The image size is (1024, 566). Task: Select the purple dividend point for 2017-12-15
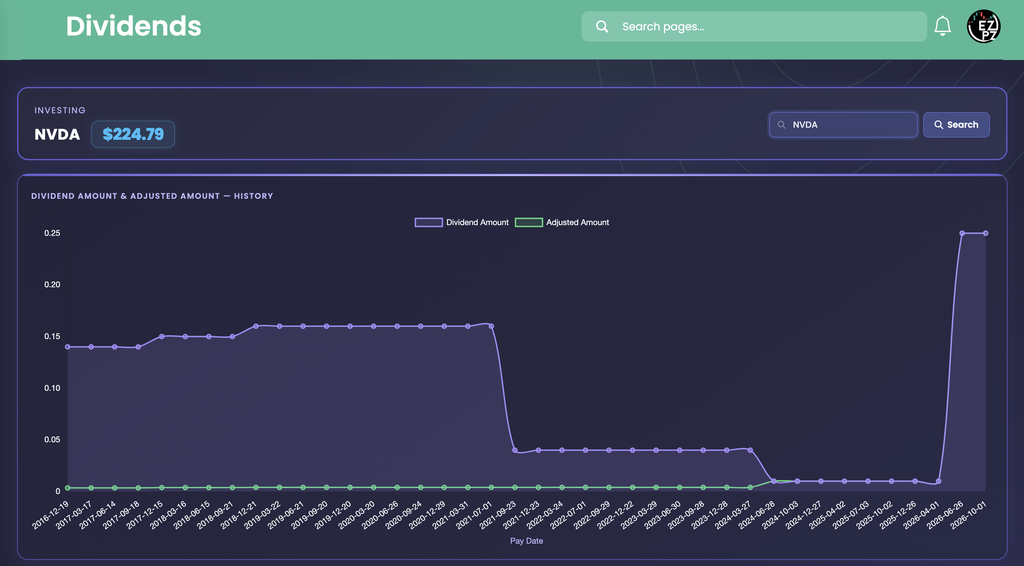[x=162, y=336]
